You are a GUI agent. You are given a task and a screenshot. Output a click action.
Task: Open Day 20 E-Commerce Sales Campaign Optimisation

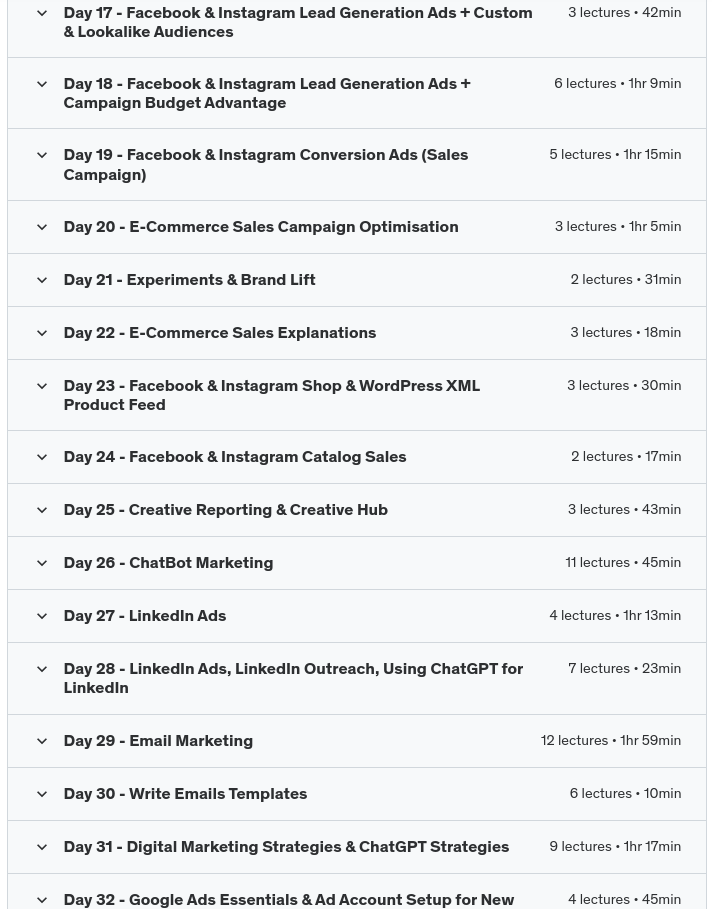(x=260, y=227)
